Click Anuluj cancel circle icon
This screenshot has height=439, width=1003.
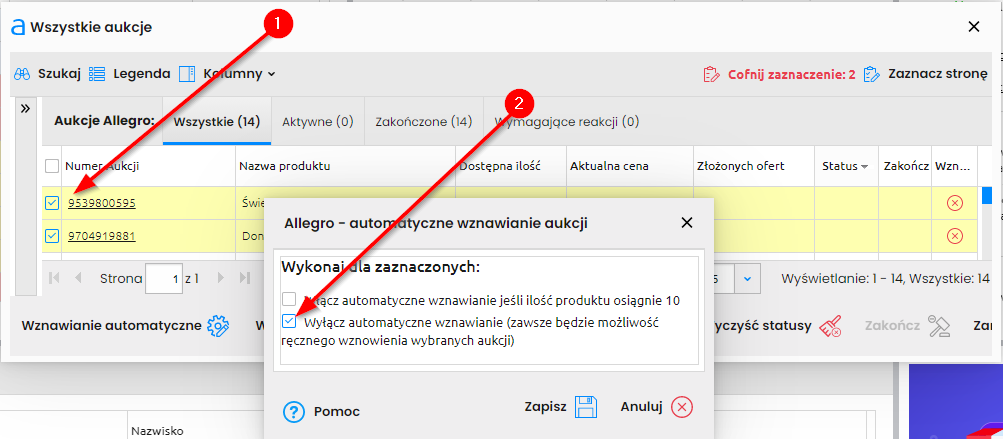(683, 407)
